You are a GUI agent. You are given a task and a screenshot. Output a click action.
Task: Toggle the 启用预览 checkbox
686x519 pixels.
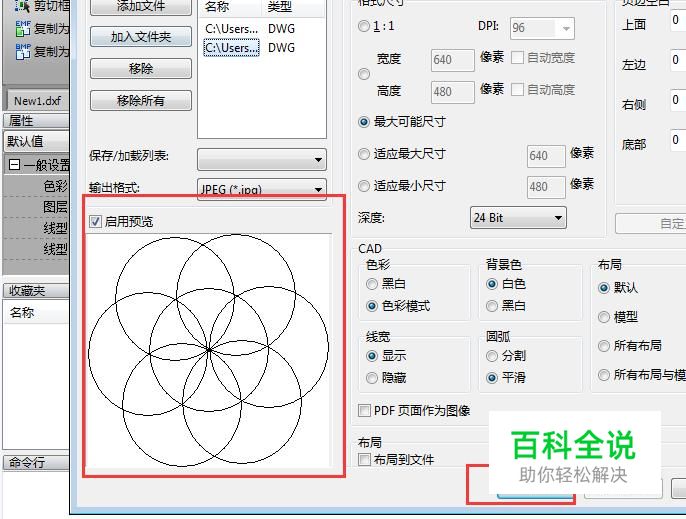pyautogui.click(x=95, y=221)
